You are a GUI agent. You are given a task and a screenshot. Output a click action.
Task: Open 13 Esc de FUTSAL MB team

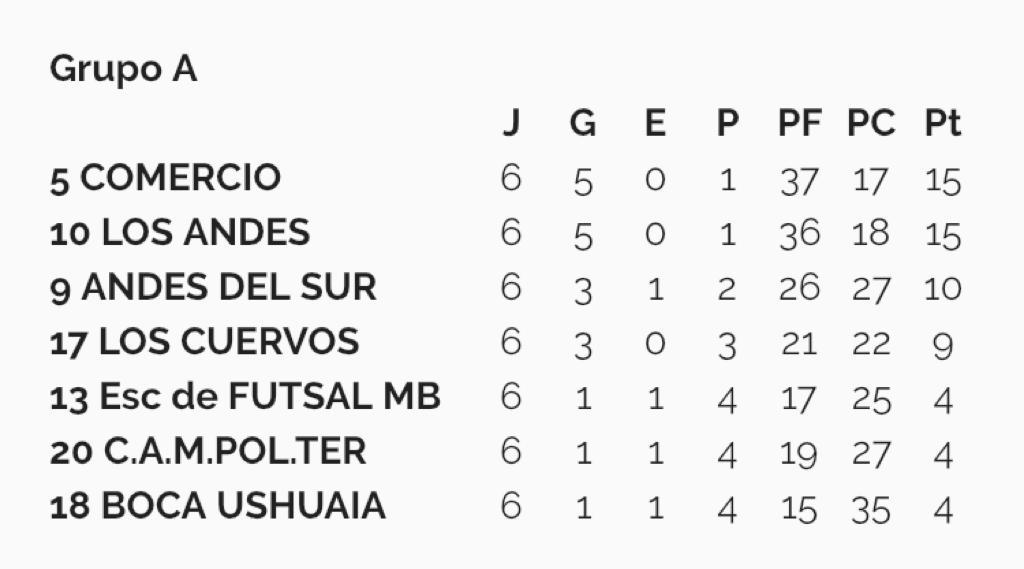[x=245, y=397]
